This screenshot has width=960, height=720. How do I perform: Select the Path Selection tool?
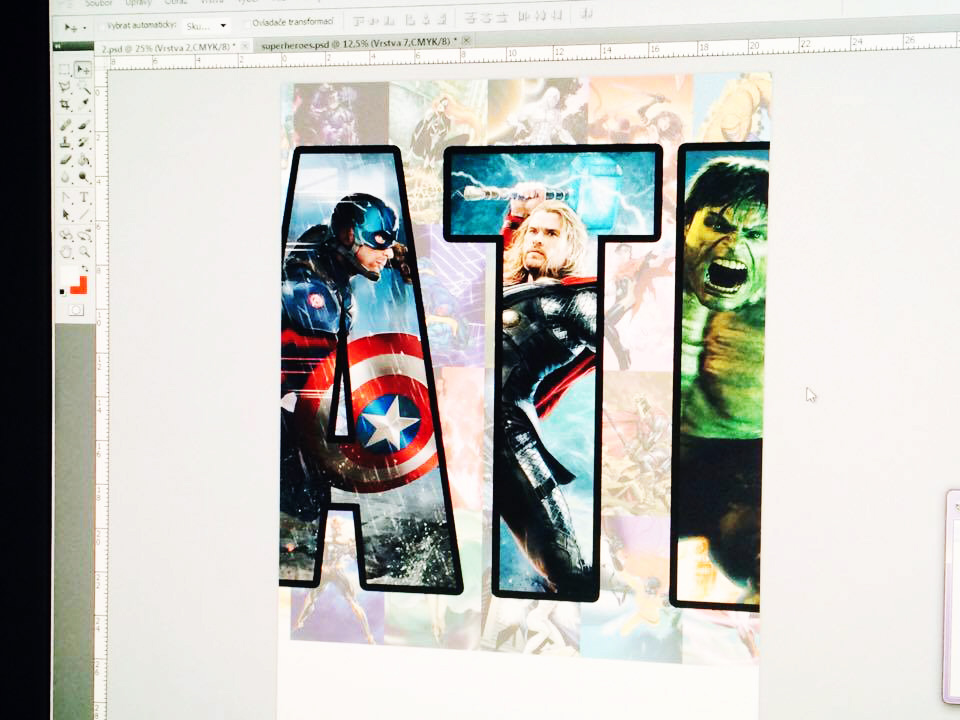pyautogui.click(x=65, y=214)
